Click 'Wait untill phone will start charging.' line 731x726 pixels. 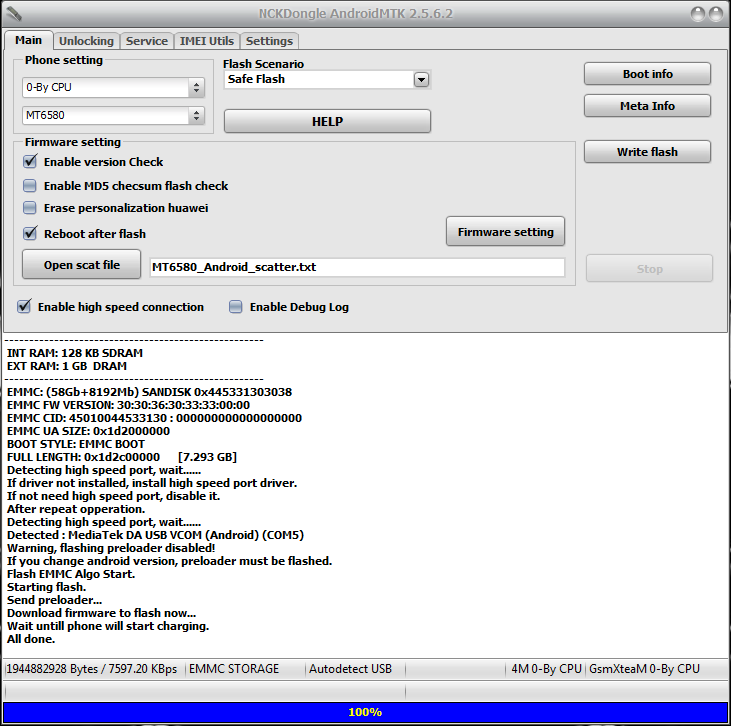(108, 626)
